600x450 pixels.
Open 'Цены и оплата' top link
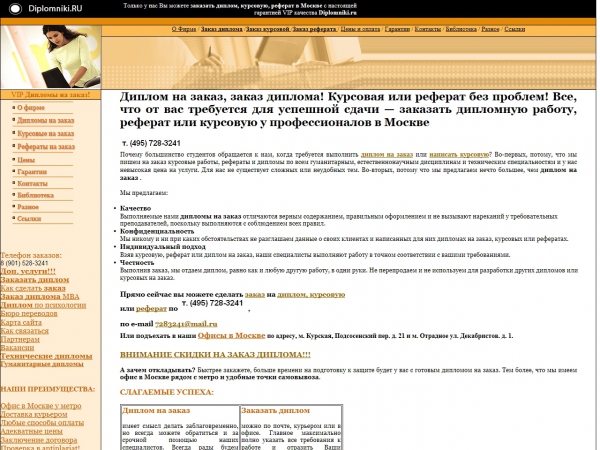click(360, 29)
